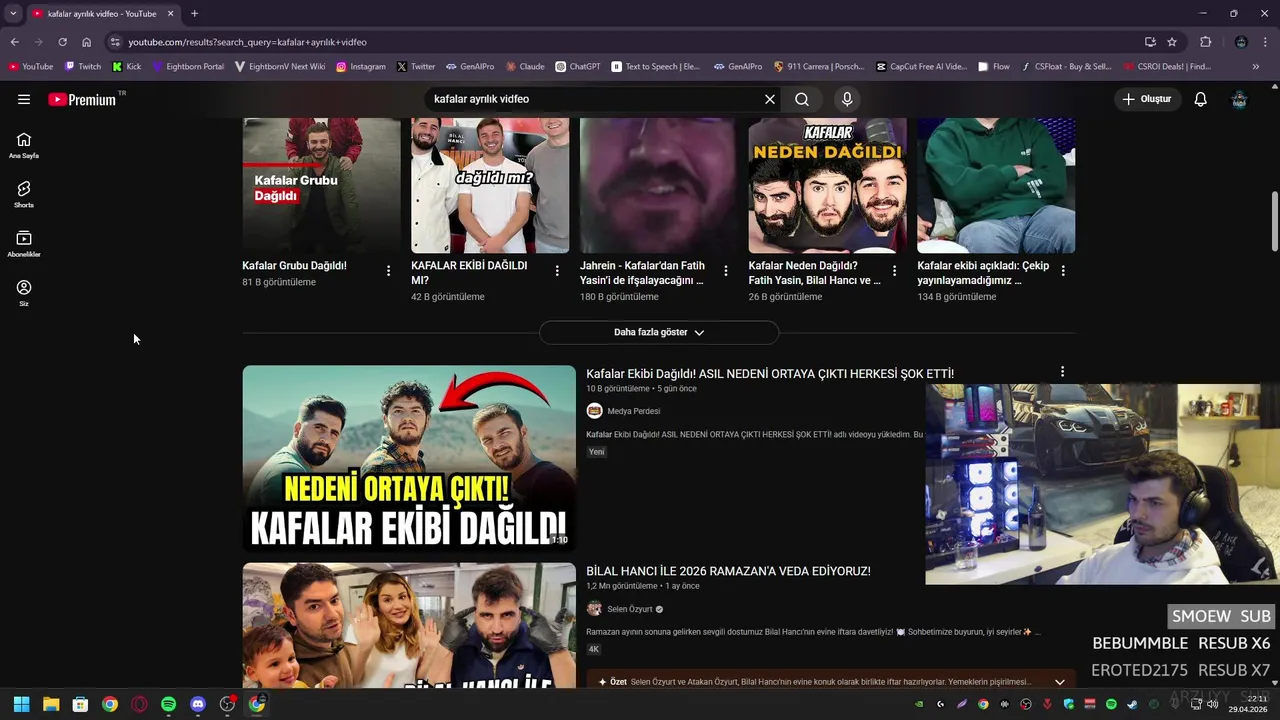
Task: Open a new browser tab with plus
Action: [x=194, y=14]
